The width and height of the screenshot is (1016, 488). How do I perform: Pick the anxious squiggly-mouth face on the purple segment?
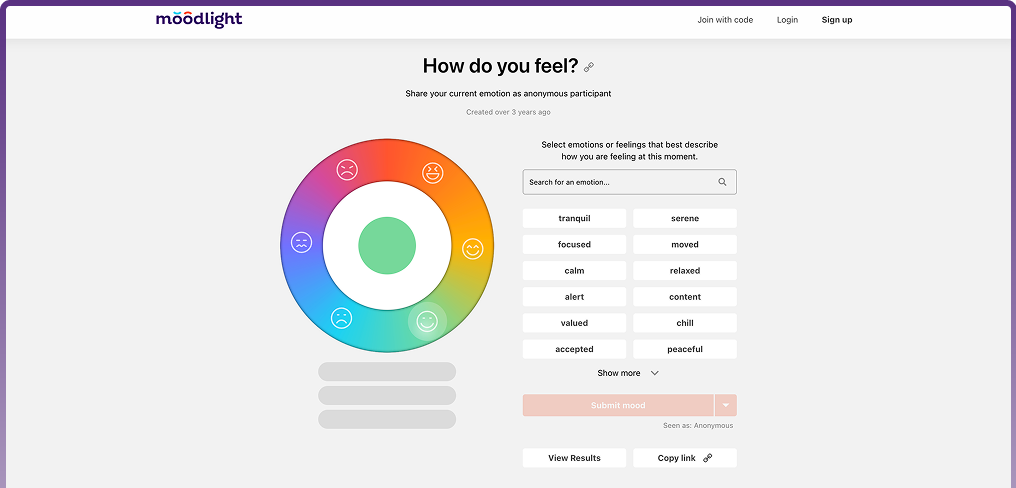pos(302,242)
